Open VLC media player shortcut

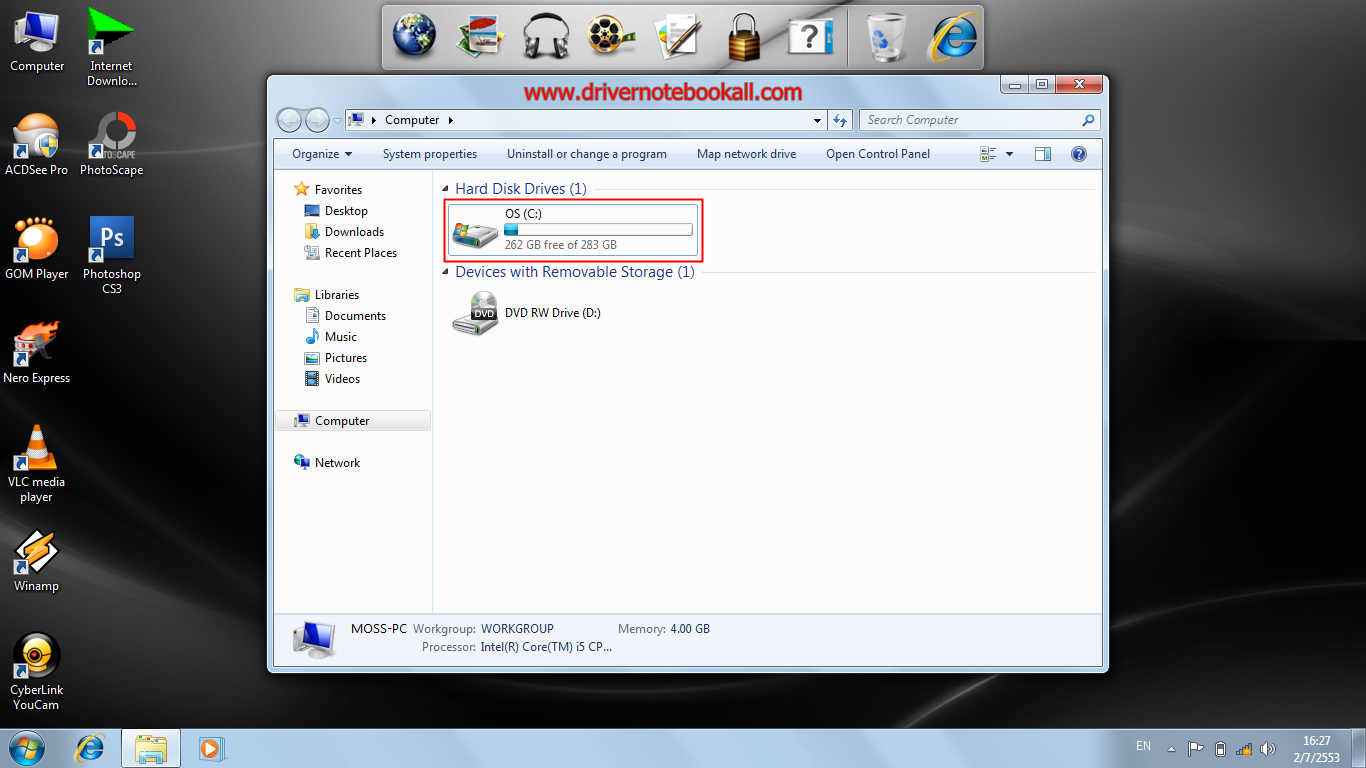(x=37, y=464)
